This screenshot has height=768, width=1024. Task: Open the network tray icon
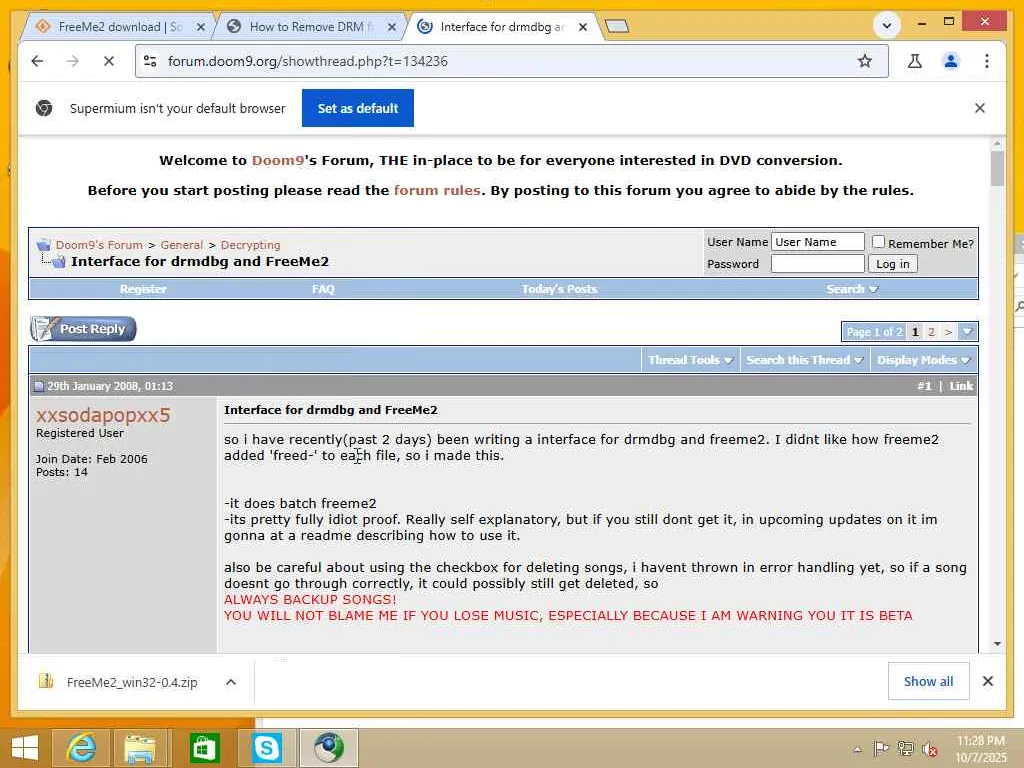[x=905, y=748]
